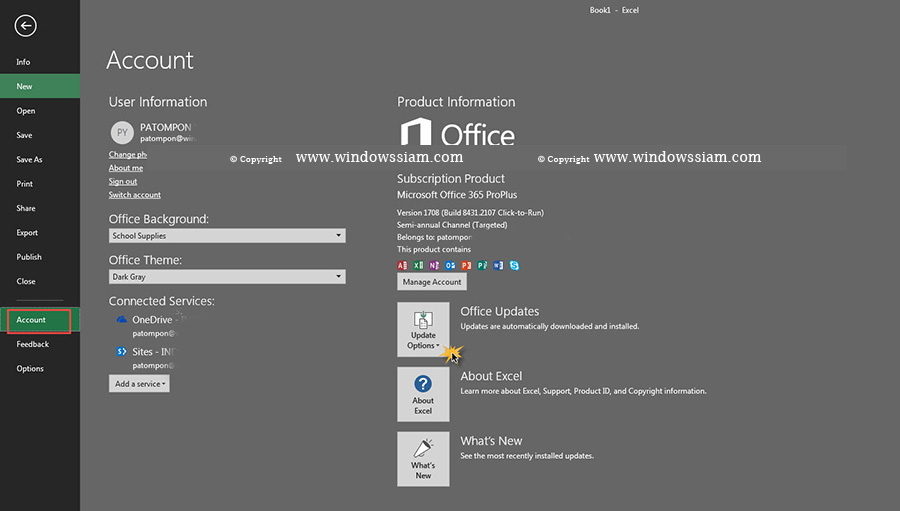Select Account in the sidebar
This screenshot has height=511, width=900.
(40, 320)
